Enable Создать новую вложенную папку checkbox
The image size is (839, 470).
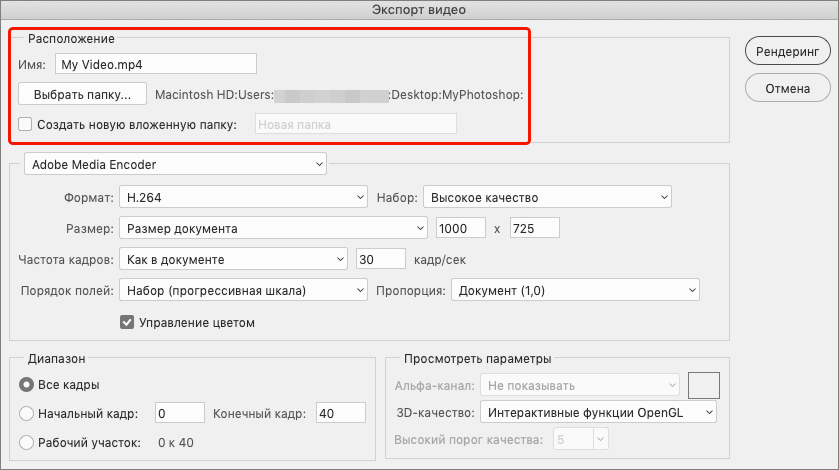click(x=26, y=125)
